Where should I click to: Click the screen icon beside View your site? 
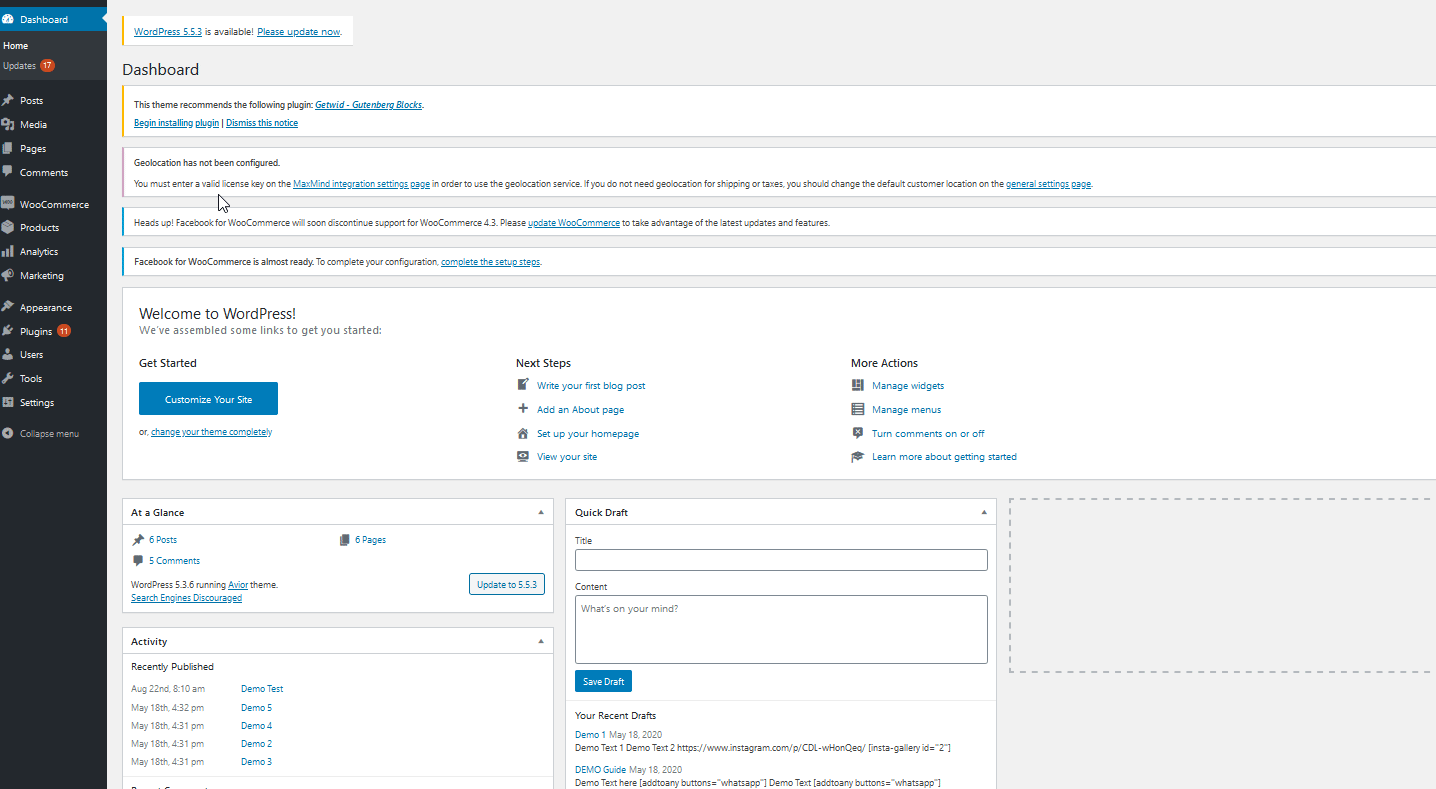click(x=522, y=456)
